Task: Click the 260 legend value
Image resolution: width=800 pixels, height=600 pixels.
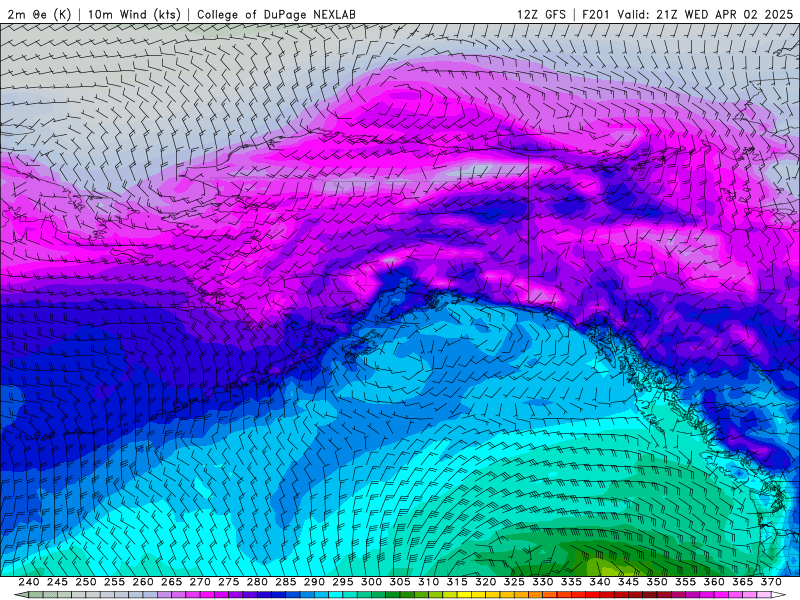Action: coord(143,582)
